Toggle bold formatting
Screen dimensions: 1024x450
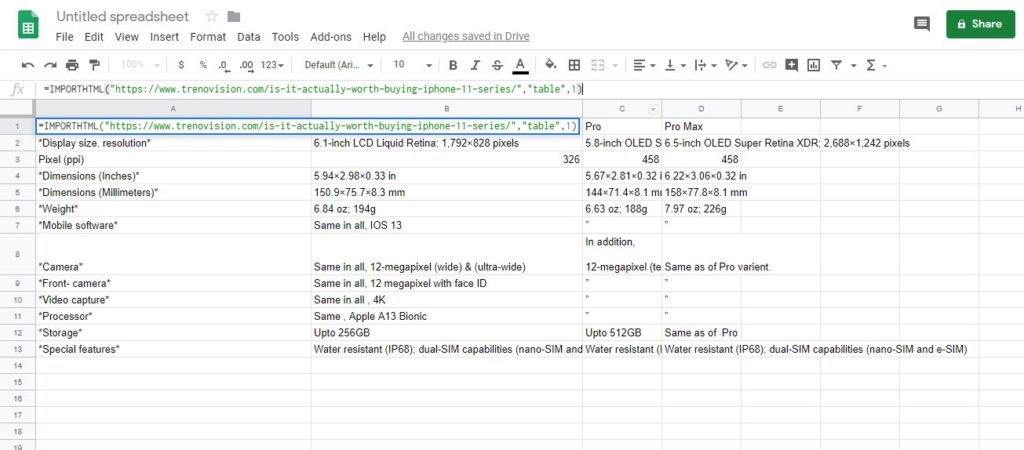pos(453,65)
